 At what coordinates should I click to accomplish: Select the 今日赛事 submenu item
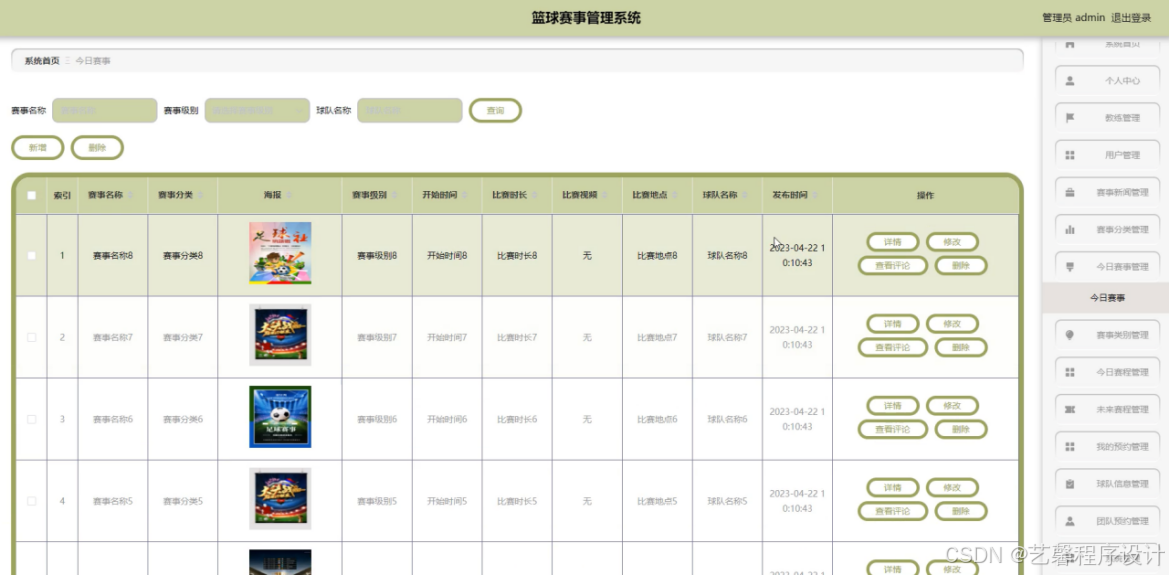(1106, 298)
